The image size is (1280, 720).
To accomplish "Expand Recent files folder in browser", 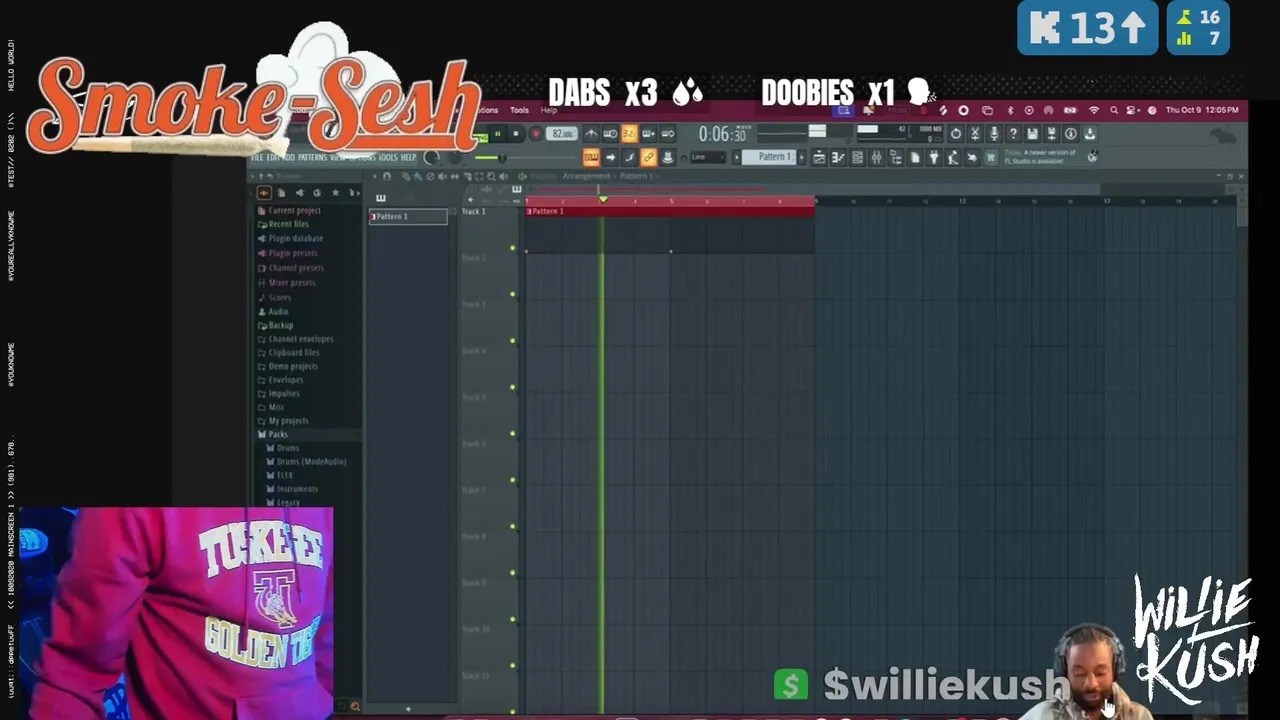I will (x=284, y=224).
